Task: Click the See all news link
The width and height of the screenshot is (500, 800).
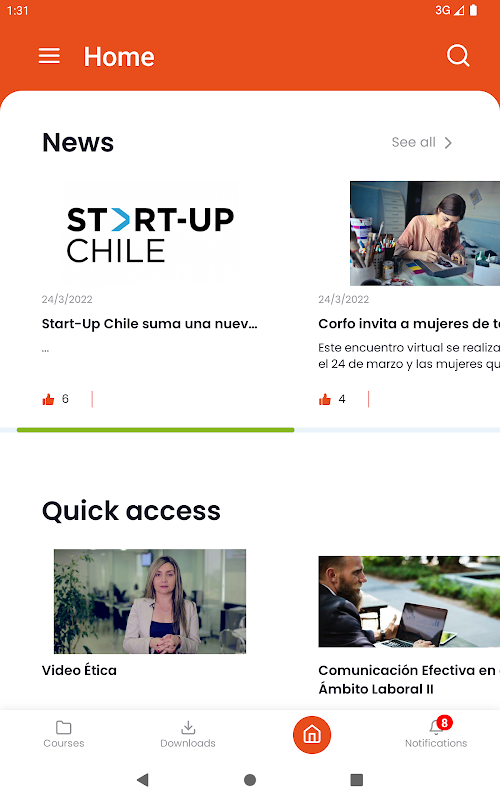Action: [414, 142]
